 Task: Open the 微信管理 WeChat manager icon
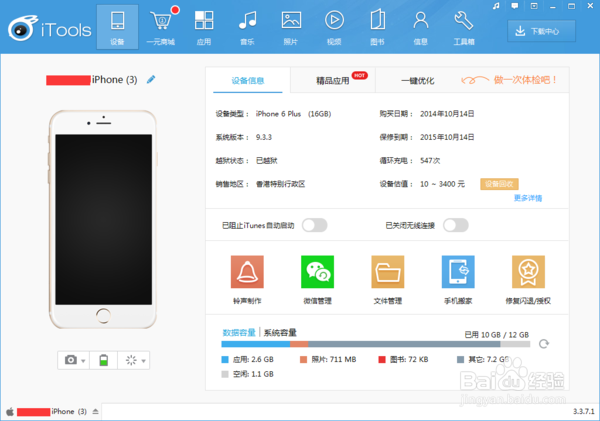click(x=318, y=272)
